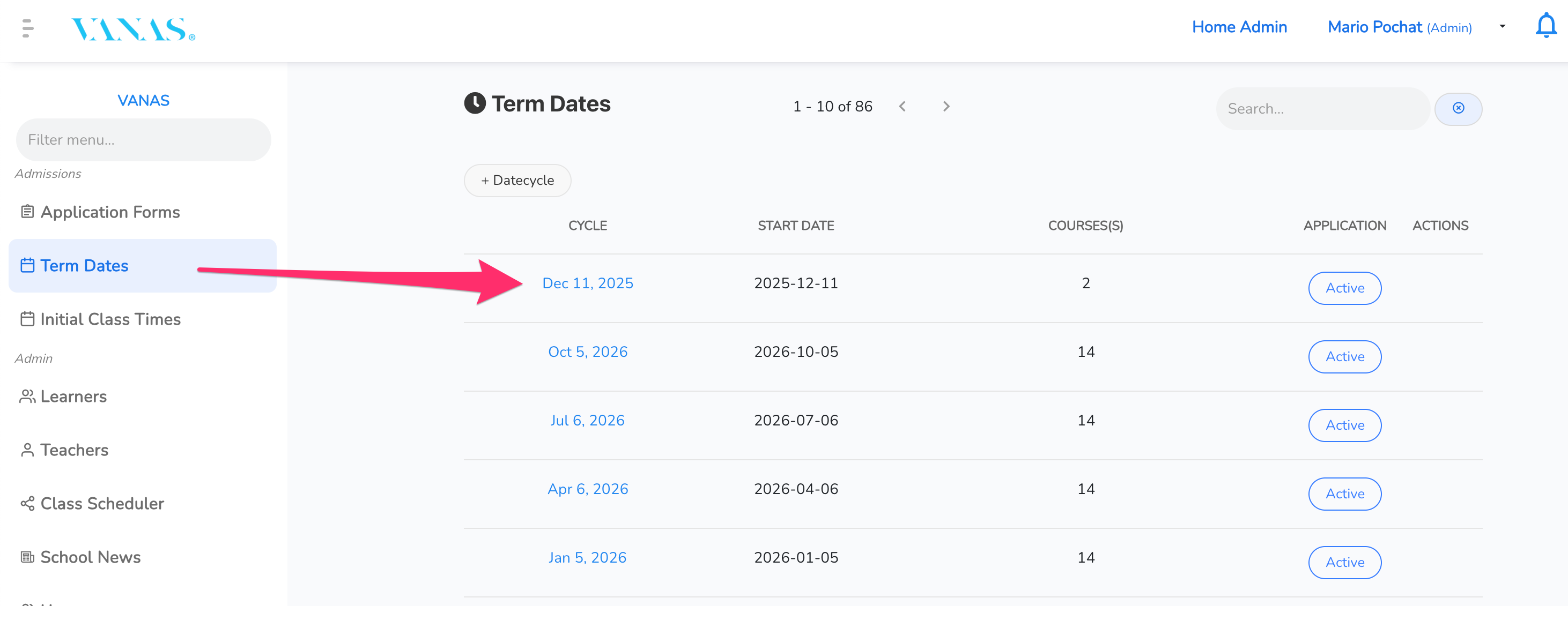The height and width of the screenshot is (628, 1568).
Task: Toggle Active status for Dec 11, 2025
Action: pyautogui.click(x=1344, y=288)
